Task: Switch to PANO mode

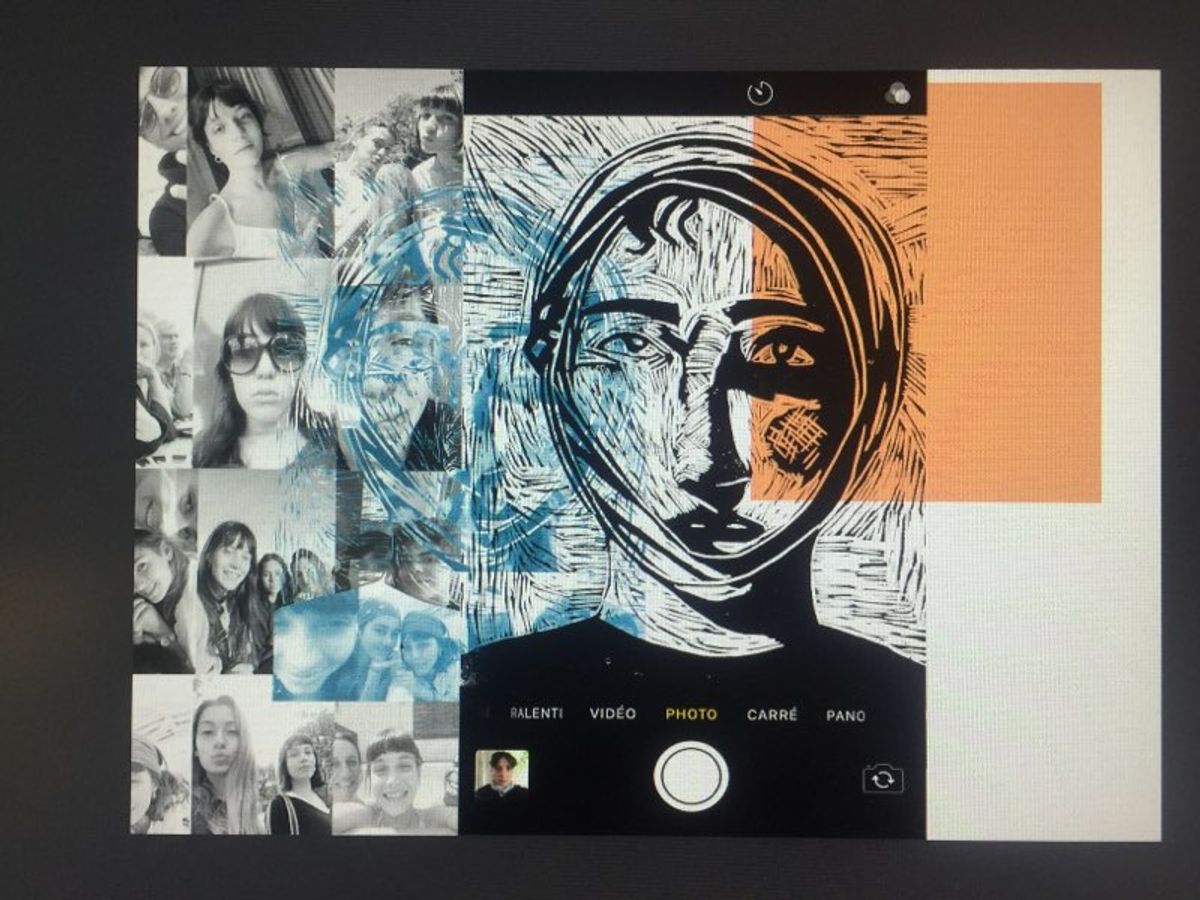Action: pyautogui.click(x=846, y=715)
